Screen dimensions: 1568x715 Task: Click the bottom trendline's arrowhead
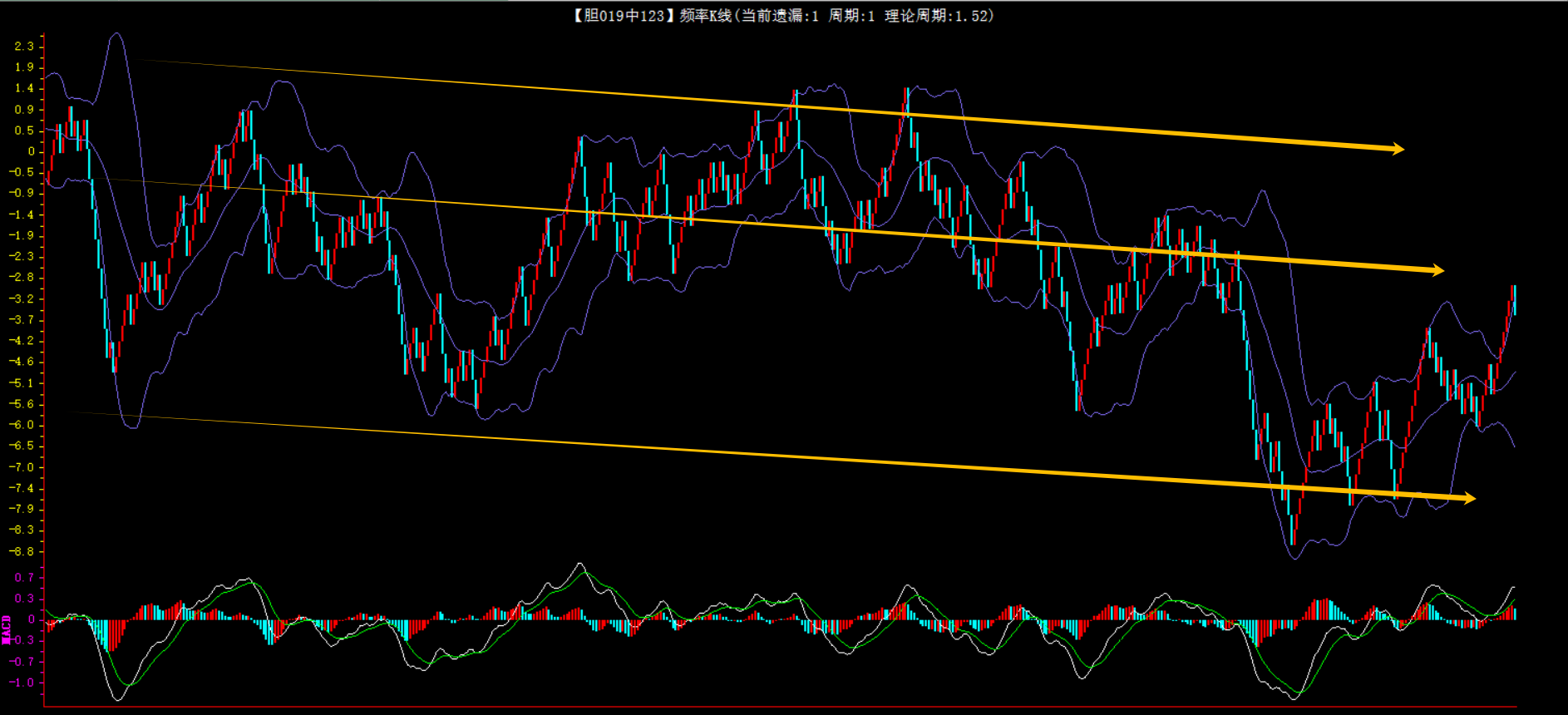pos(1468,498)
